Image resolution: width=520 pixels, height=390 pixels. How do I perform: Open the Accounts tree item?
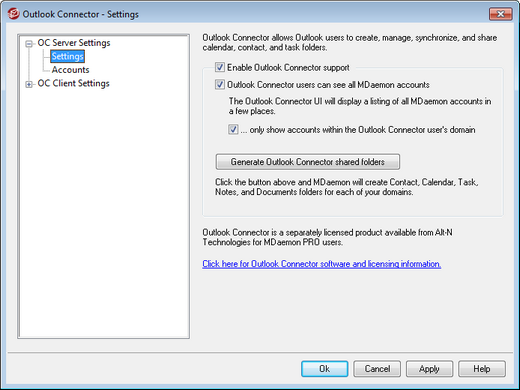(x=70, y=70)
